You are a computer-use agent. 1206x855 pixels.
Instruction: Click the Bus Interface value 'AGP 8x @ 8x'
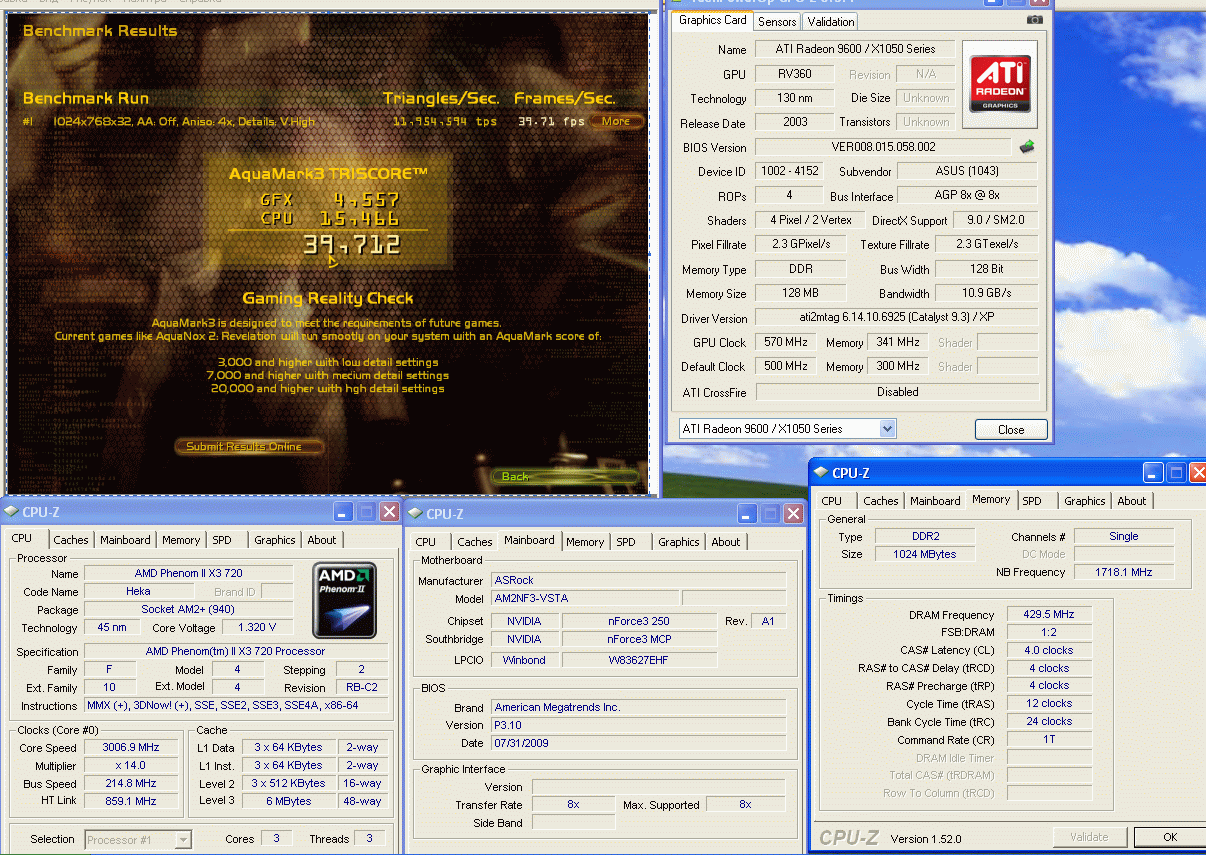coord(967,196)
